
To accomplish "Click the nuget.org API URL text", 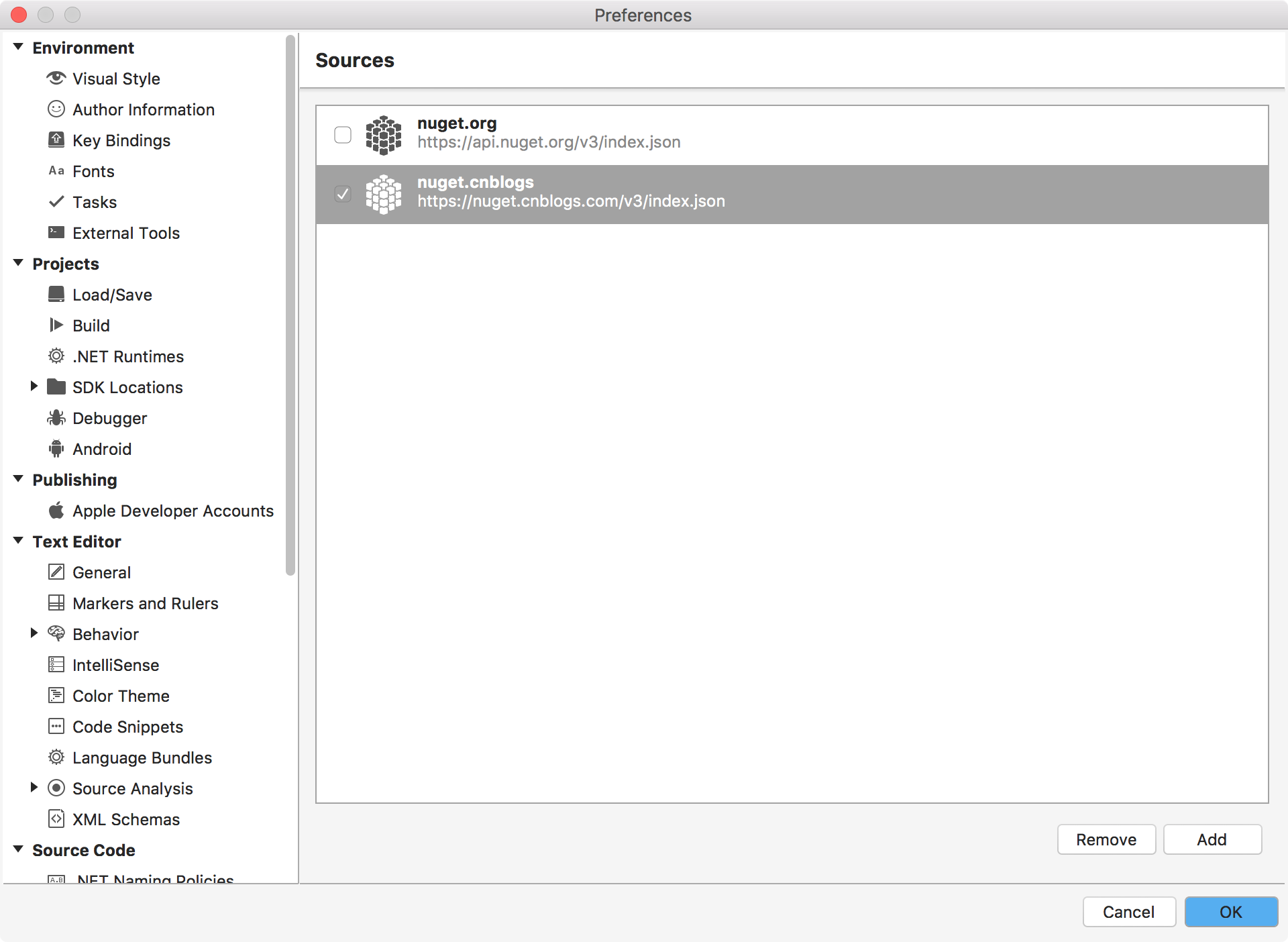I will coord(549,142).
